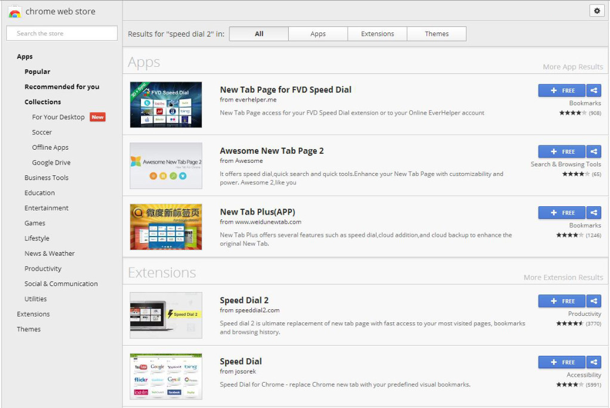Click star rating of Speed Dial 2
The image size is (610, 408).
(x=570, y=324)
